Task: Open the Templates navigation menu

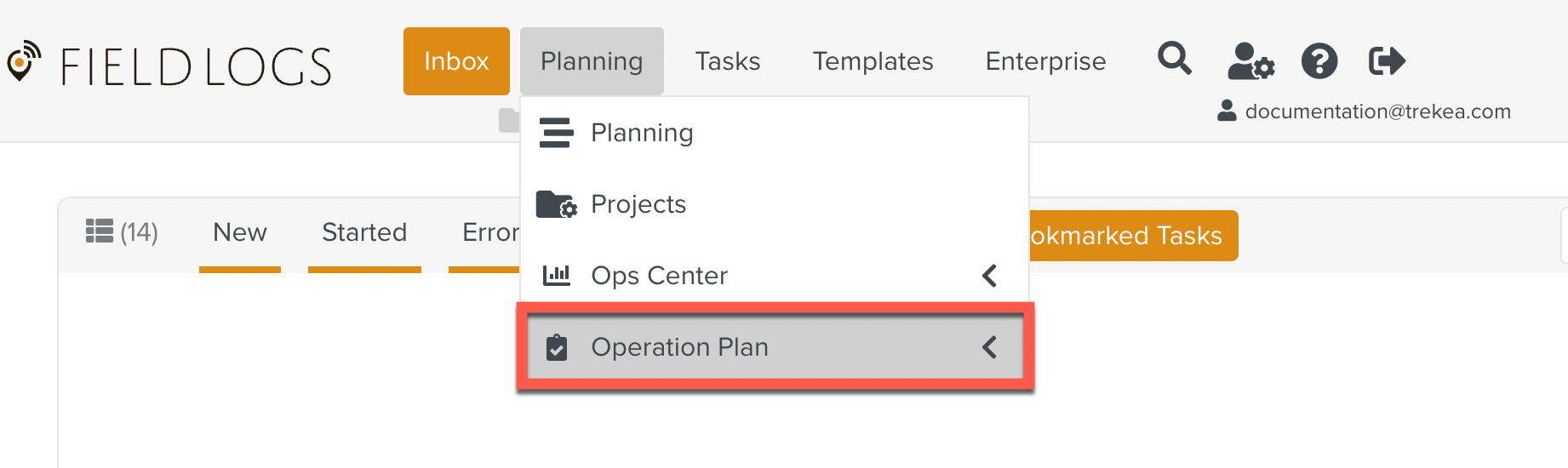Action: click(x=873, y=61)
